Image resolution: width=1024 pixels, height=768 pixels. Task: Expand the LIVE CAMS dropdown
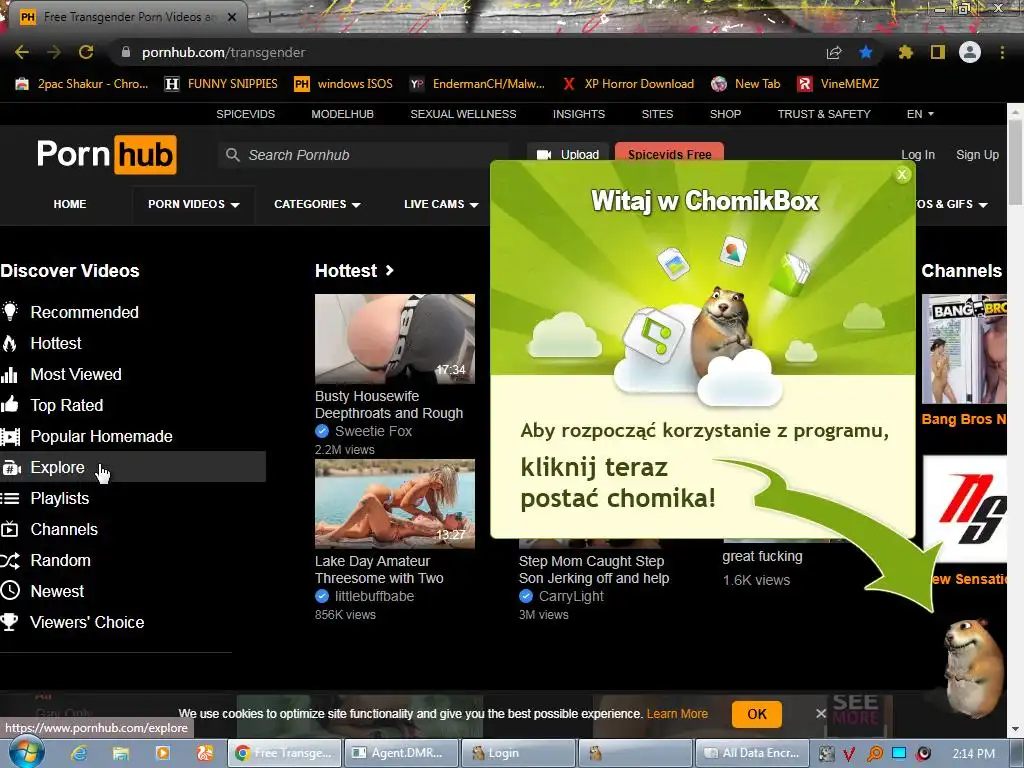coord(441,204)
